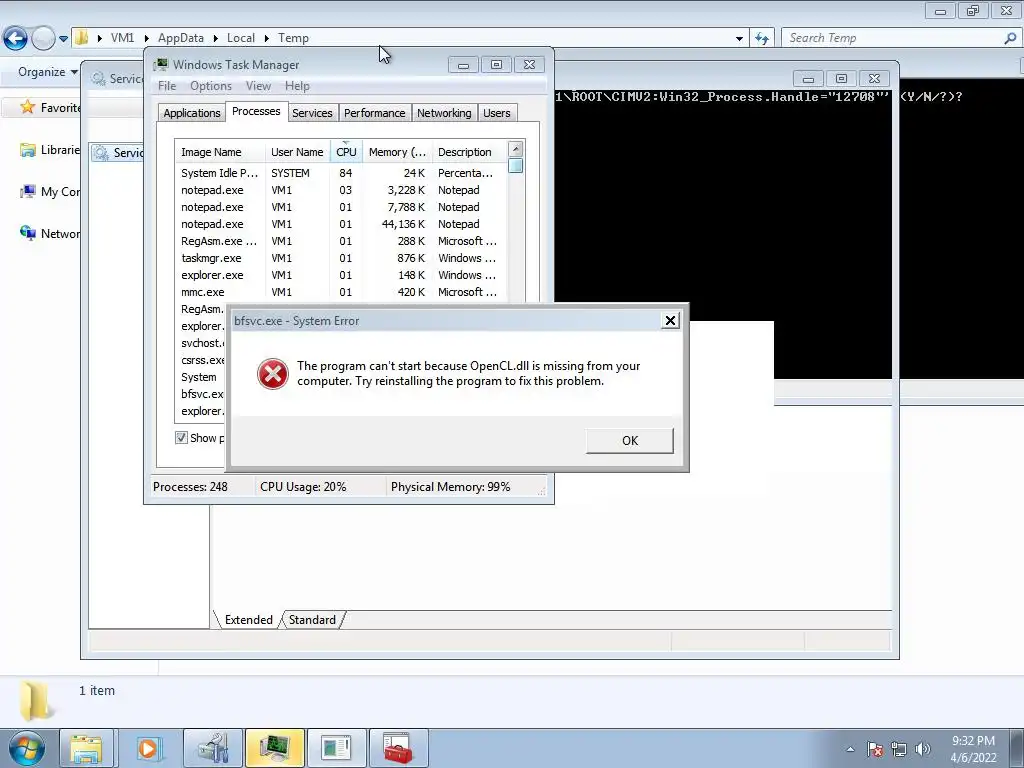Open the File menu in Task Manager
This screenshot has width=1024, height=768.
167,86
